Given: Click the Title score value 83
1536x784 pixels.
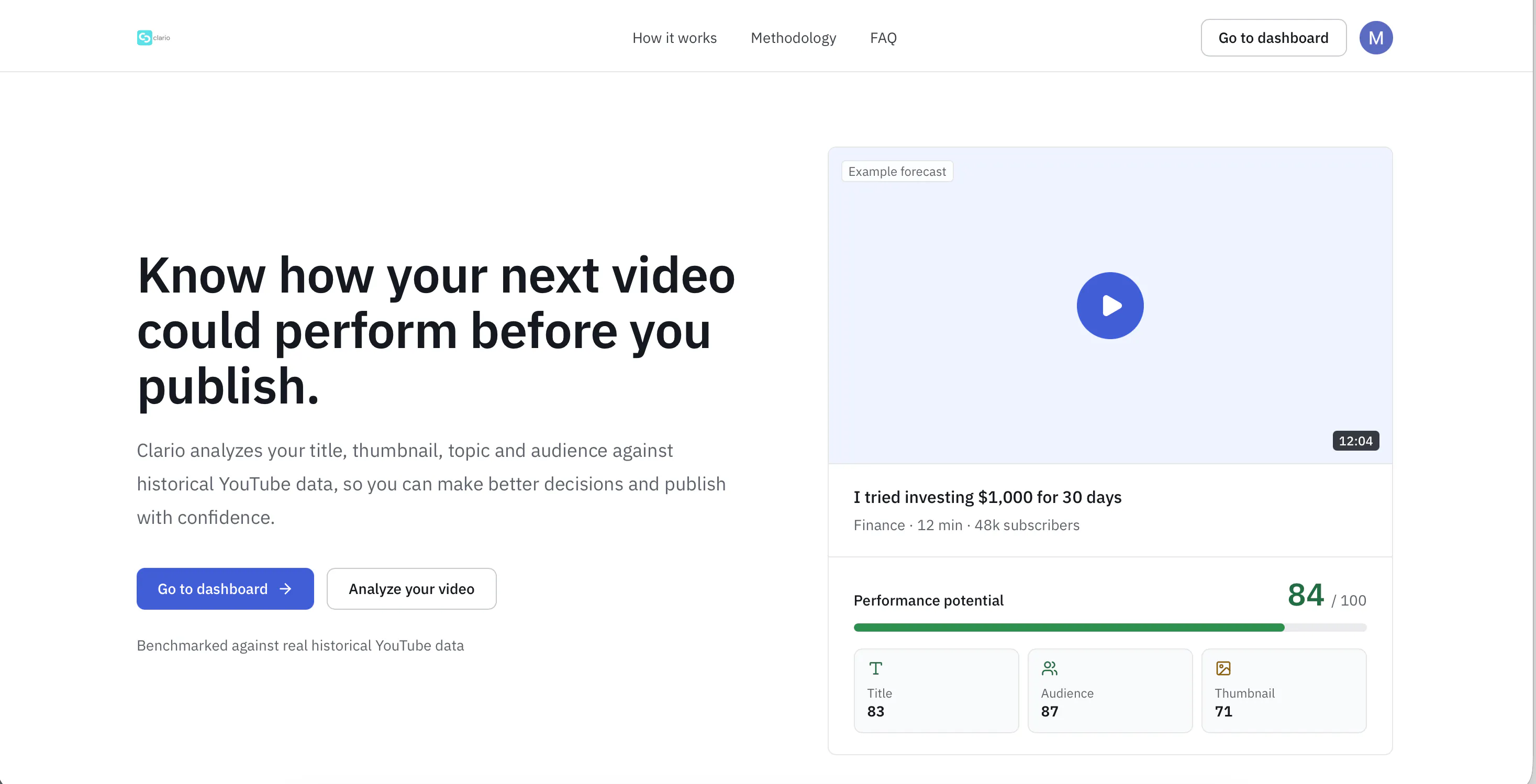Looking at the screenshot, I should coord(875,711).
